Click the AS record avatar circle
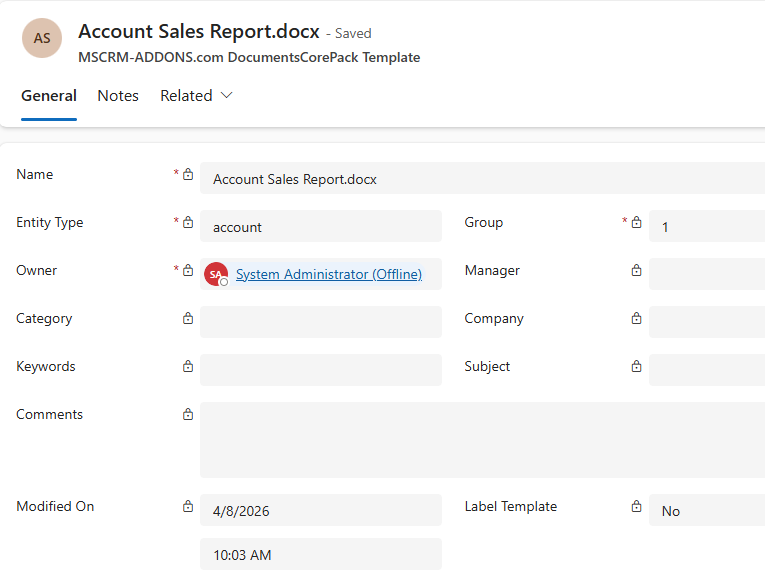This screenshot has width=765, height=575. point(42,38)
